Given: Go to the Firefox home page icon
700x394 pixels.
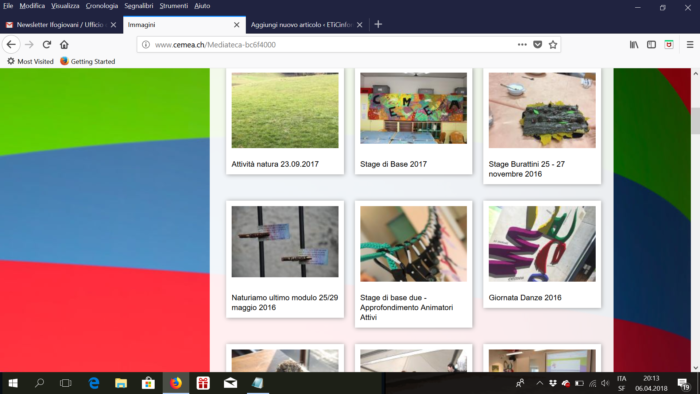Looking at the screenshot, I should (64, 45).
